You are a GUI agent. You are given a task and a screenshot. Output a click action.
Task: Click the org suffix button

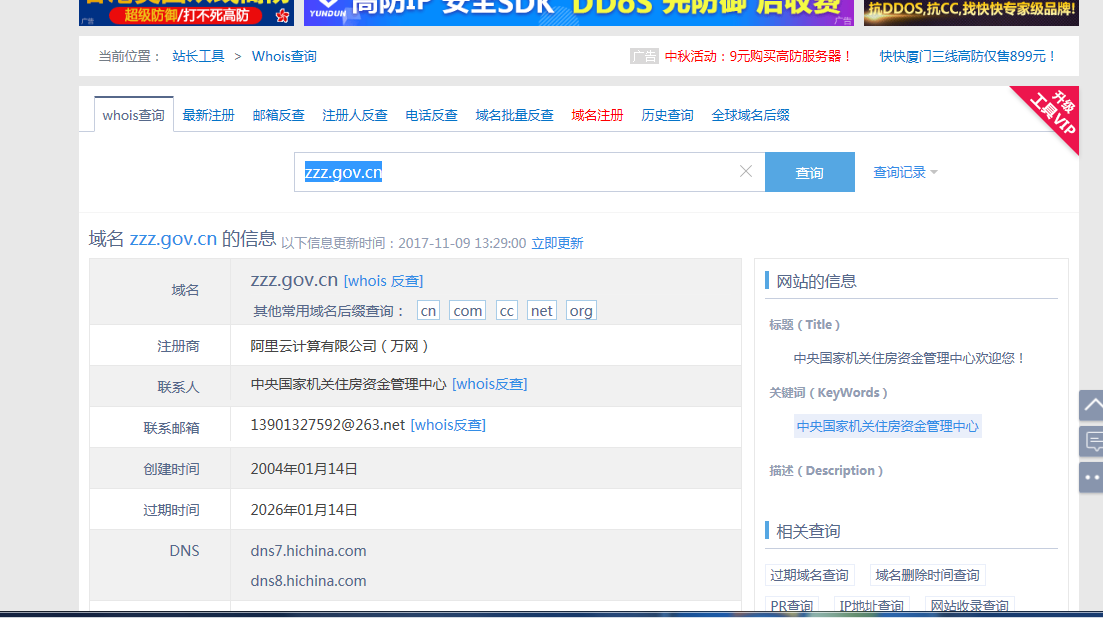point(581,311)
